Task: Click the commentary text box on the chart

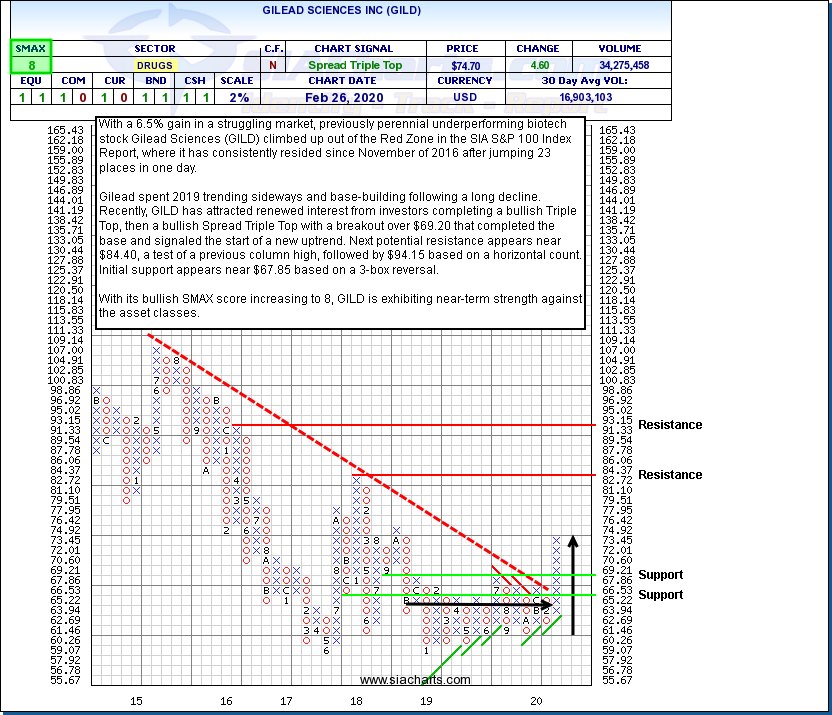Action: (340, 221)
